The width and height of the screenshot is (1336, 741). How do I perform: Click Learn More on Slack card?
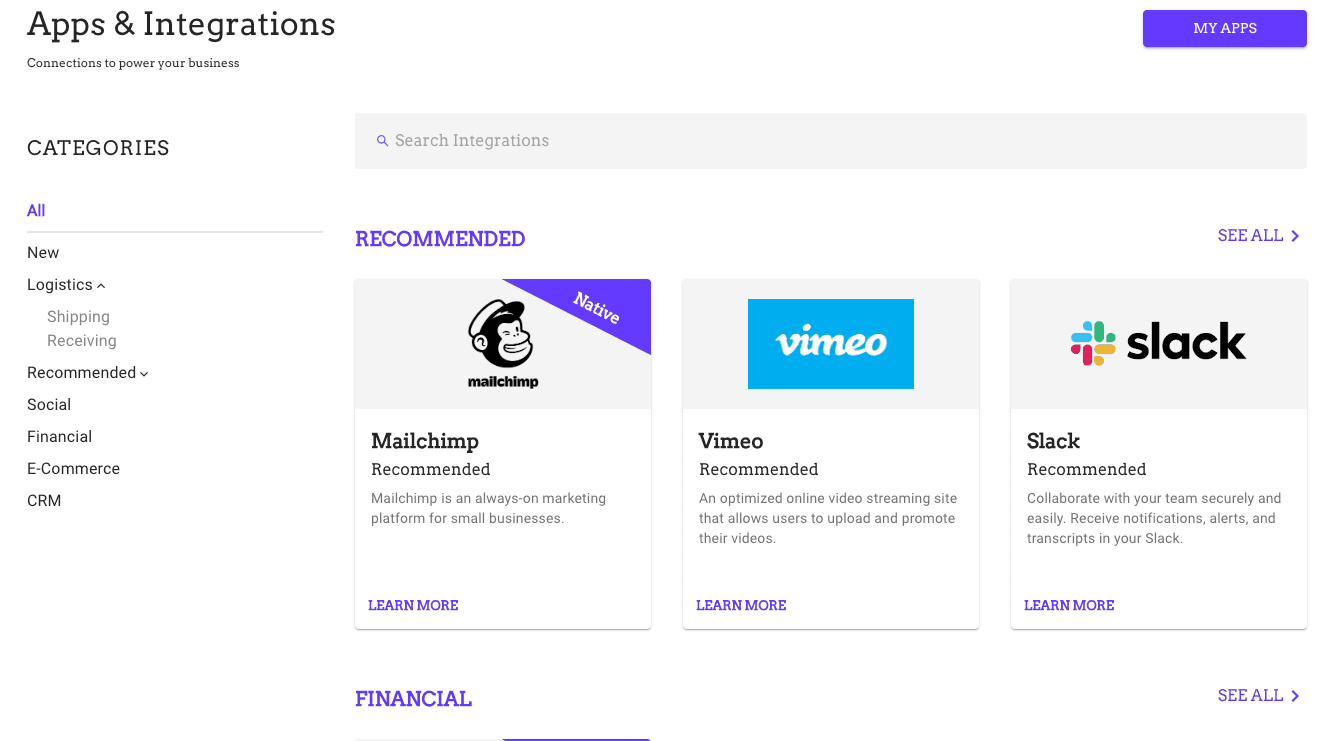tap(1069, 605)
